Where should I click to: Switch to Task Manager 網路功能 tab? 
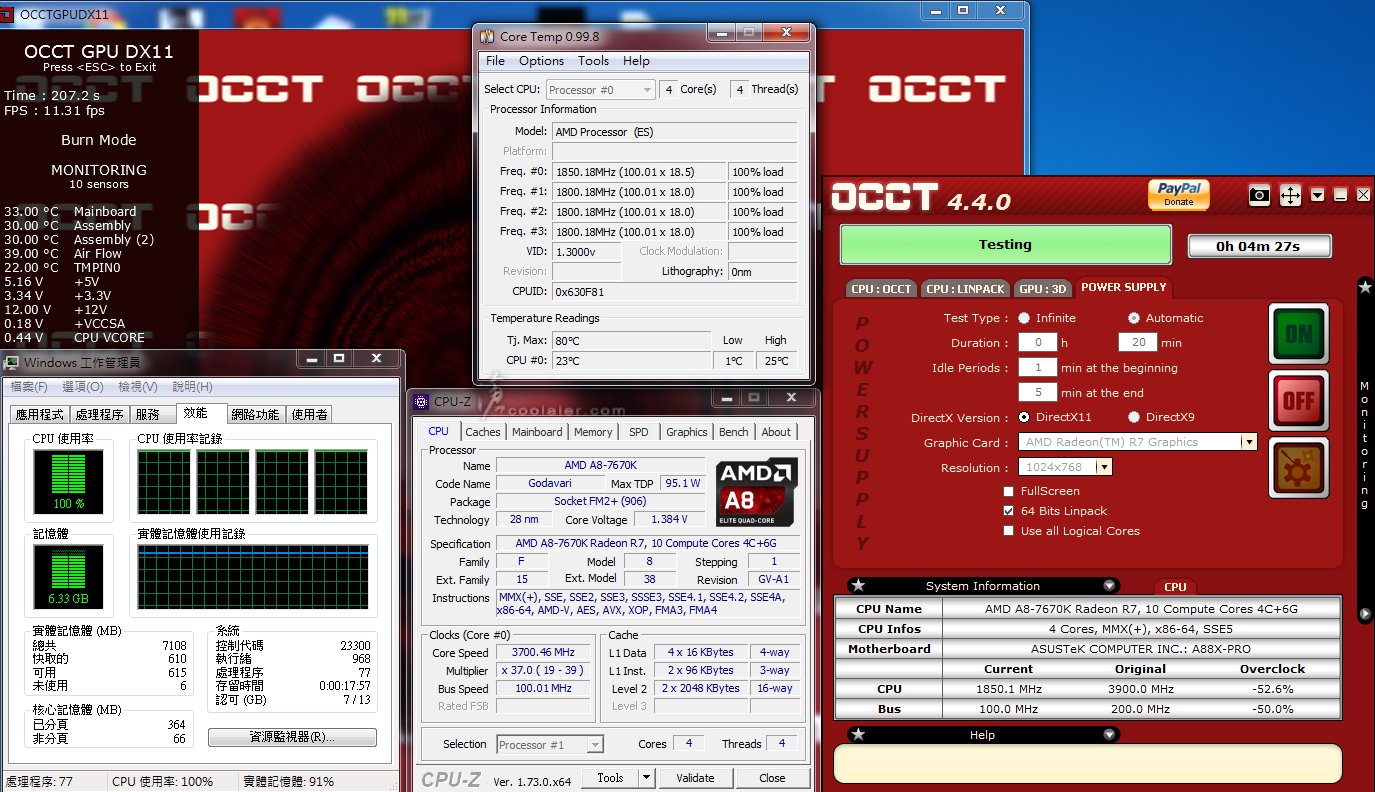point(255,414)
